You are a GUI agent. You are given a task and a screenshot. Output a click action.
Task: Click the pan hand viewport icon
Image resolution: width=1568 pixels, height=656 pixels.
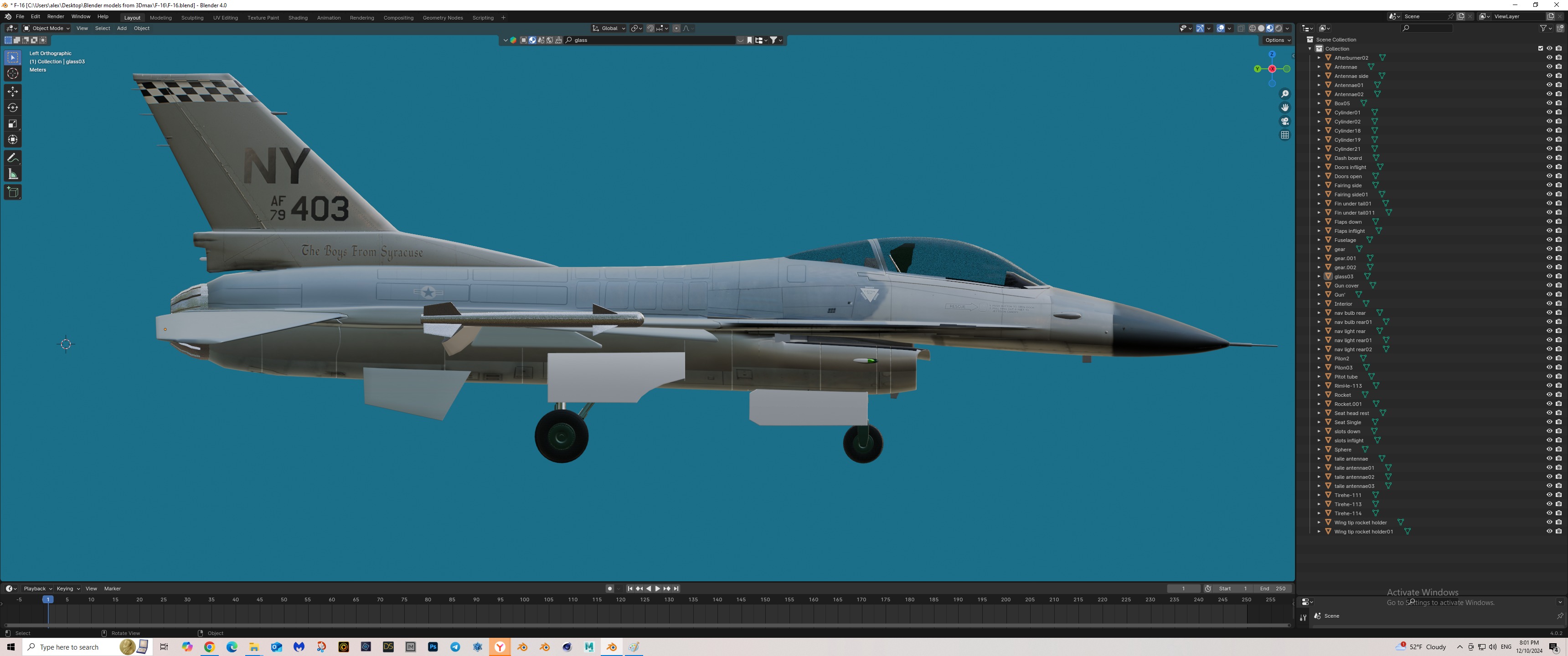[1284, 107]
